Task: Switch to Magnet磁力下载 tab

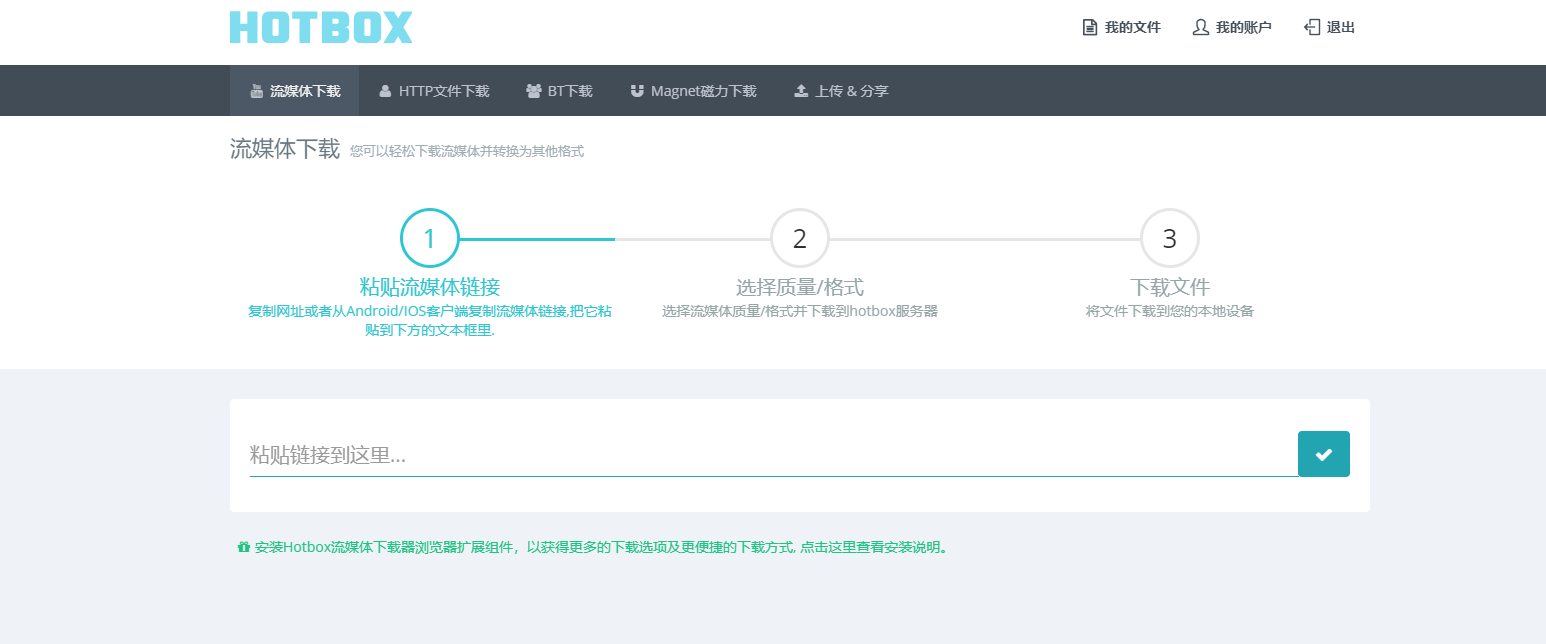Action: pos(693,91)
